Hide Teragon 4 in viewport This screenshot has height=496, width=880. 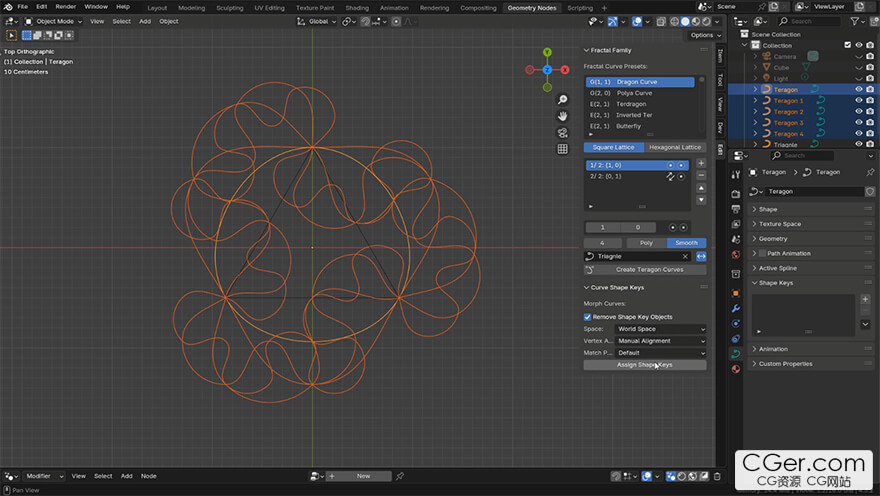click(859, 134)
